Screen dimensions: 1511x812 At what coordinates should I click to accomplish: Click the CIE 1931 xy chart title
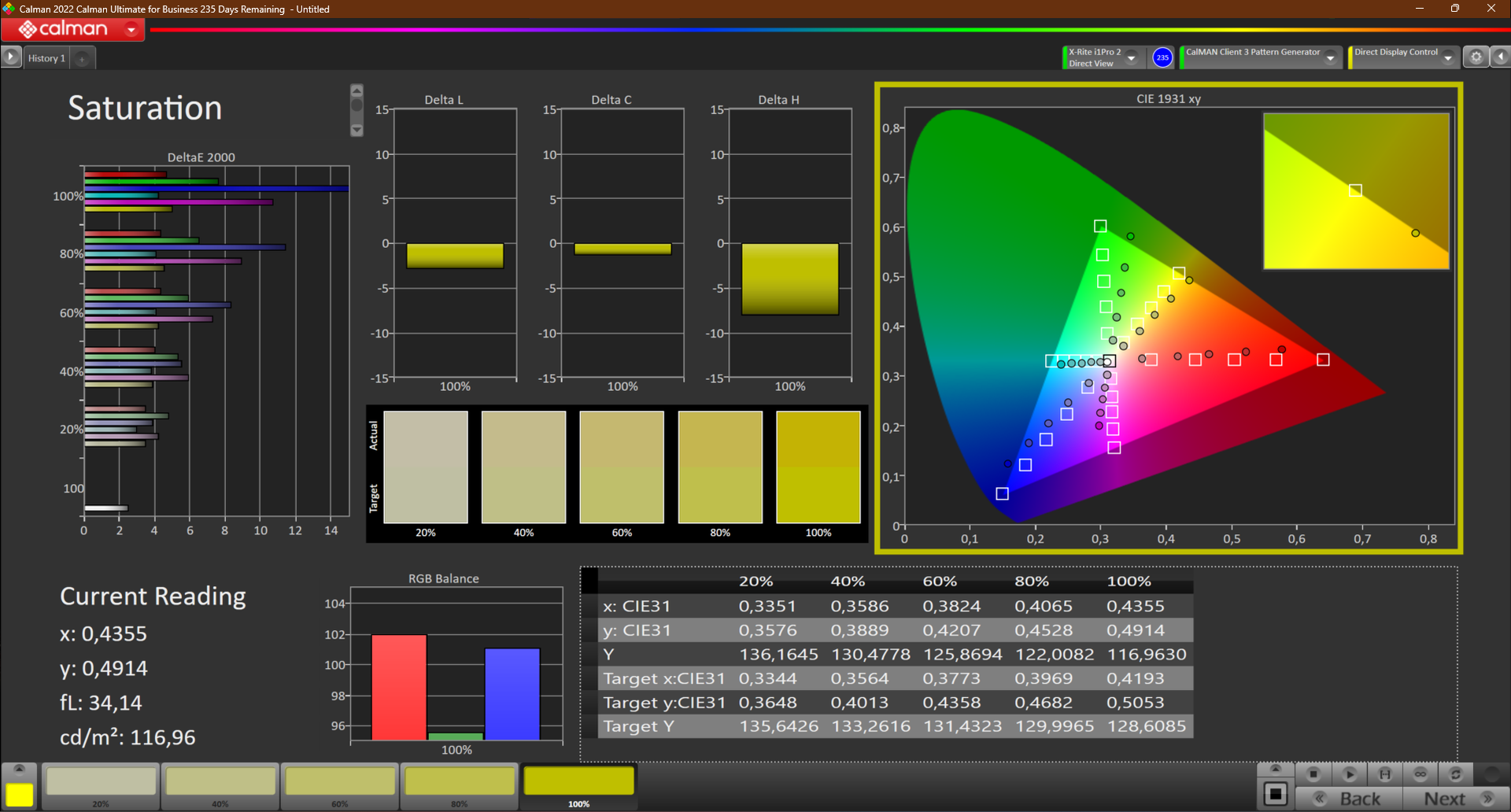(1169, 99)
